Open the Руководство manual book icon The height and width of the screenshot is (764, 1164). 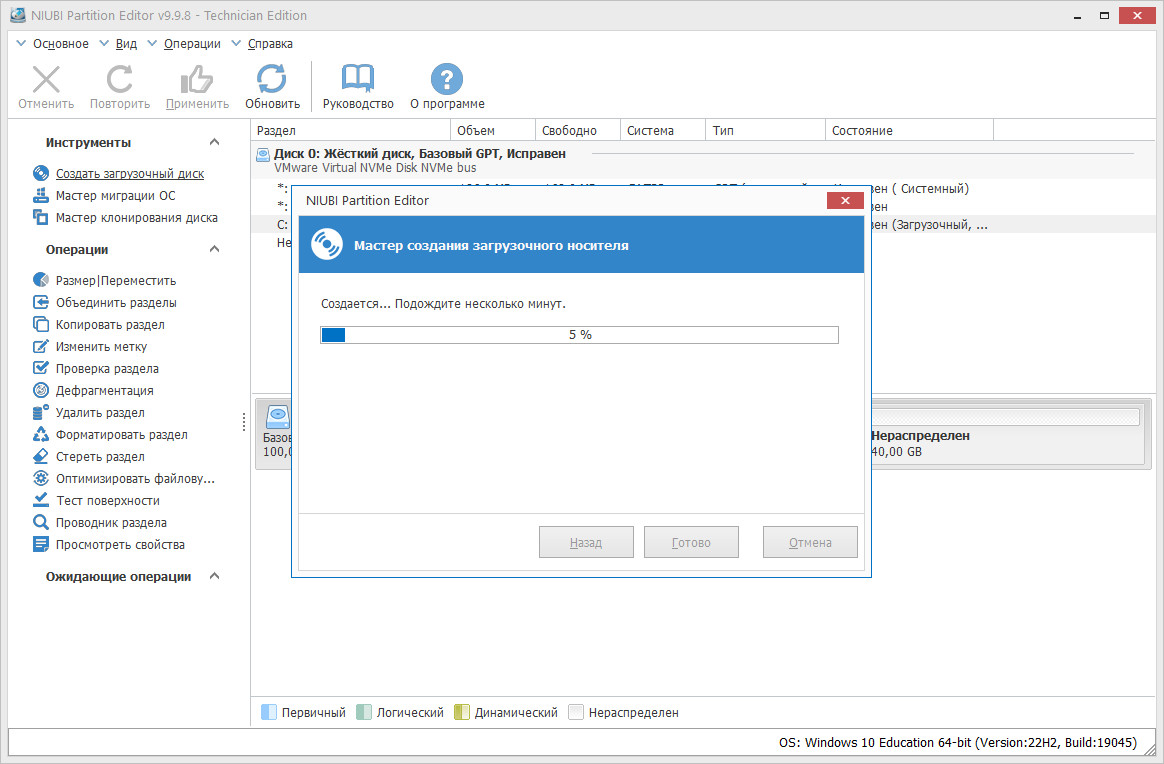pos(358,79)
